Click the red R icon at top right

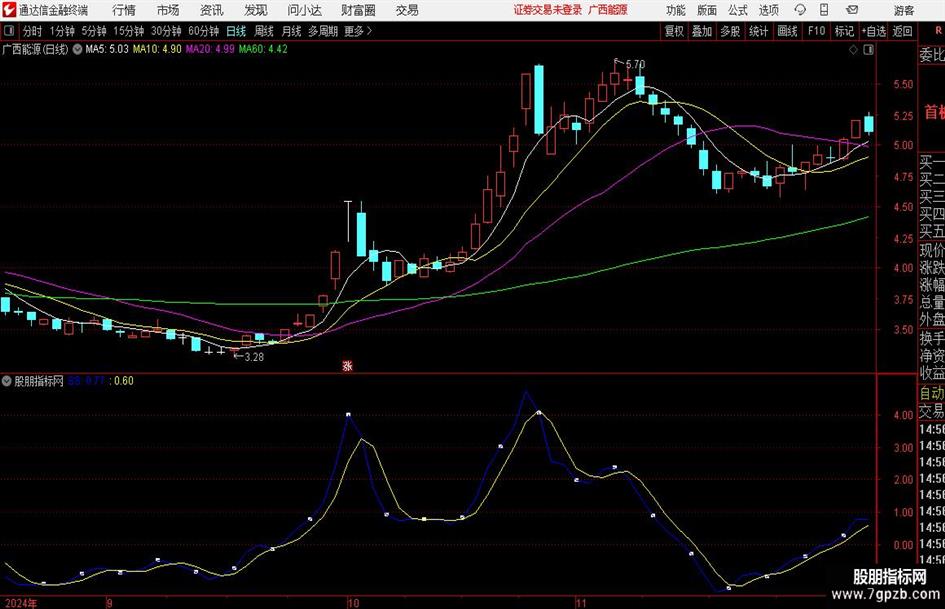(939, 31)
